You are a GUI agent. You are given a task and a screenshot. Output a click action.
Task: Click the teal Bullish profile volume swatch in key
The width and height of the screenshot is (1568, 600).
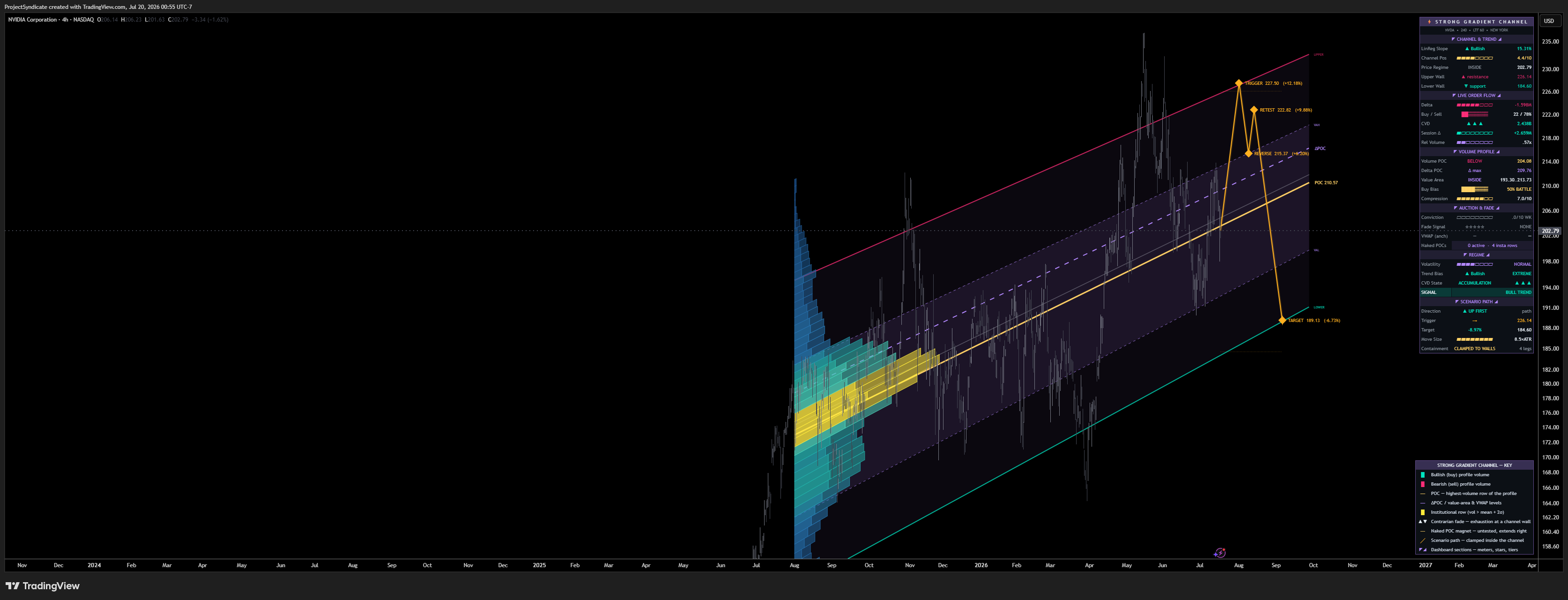click(x=1422, y=474)
